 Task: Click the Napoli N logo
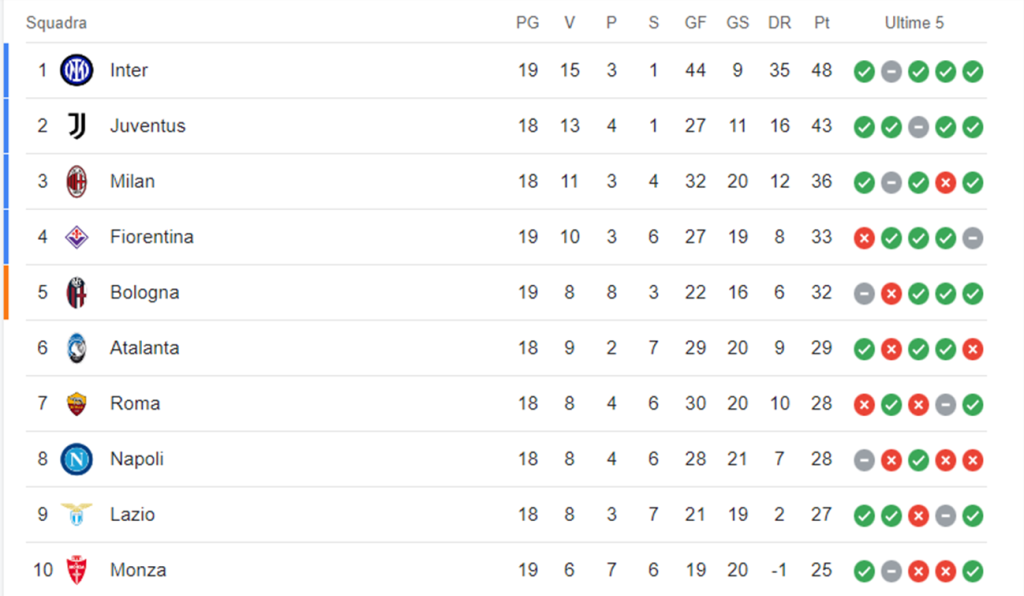click(x=76, y=459)
